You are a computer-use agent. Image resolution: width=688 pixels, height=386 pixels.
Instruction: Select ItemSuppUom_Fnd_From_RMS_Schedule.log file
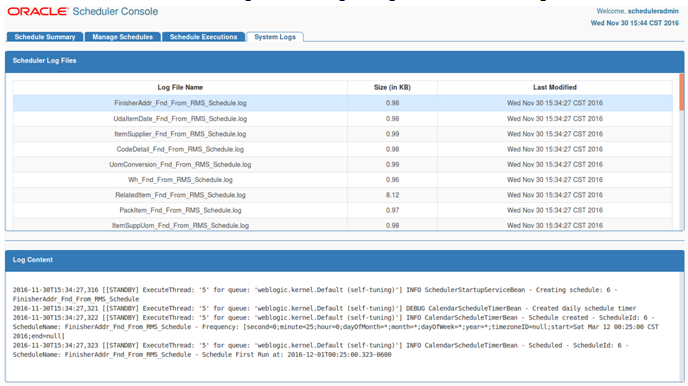coord(180,225)
